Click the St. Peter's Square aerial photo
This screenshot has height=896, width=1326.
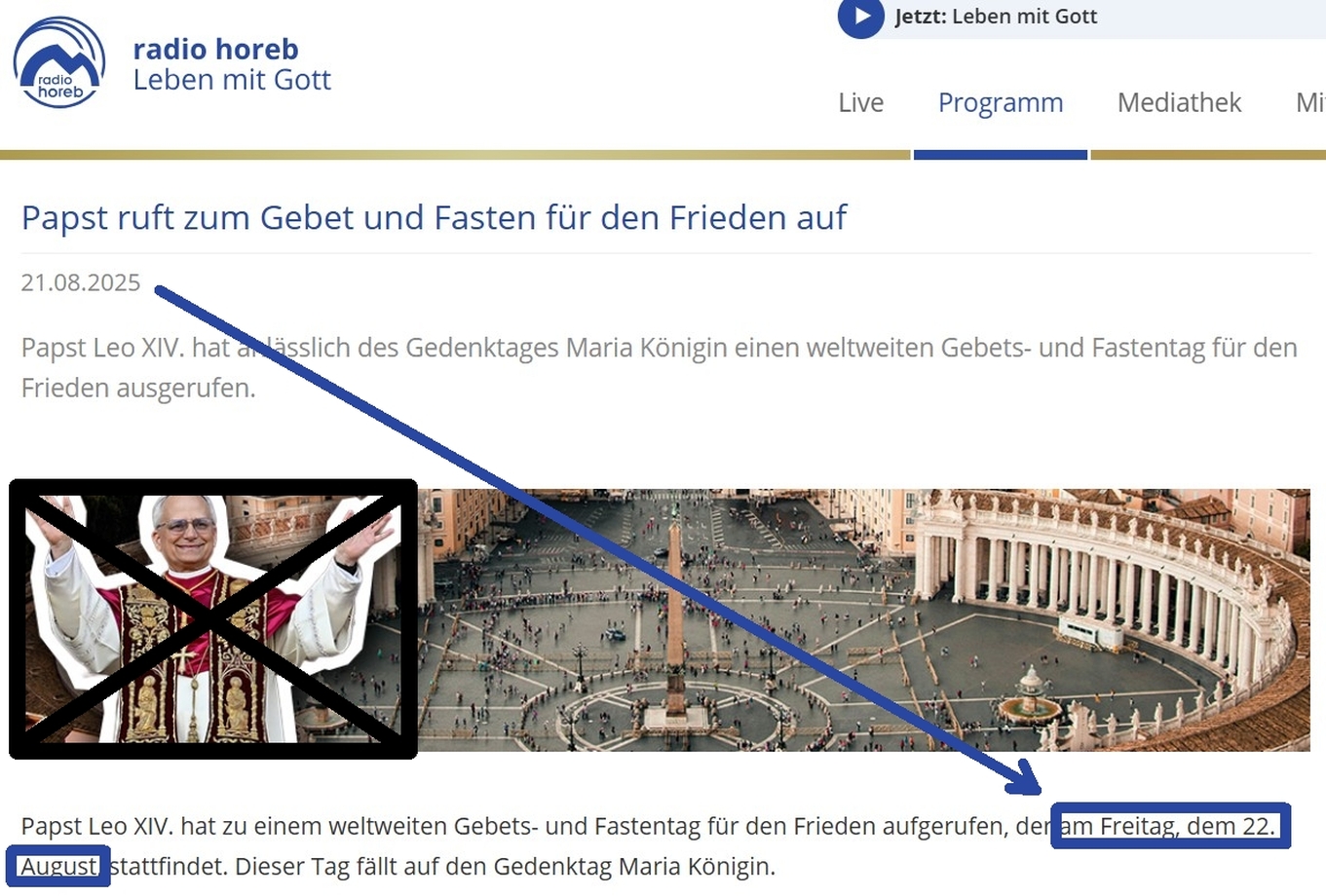click(x=864, y=619)
